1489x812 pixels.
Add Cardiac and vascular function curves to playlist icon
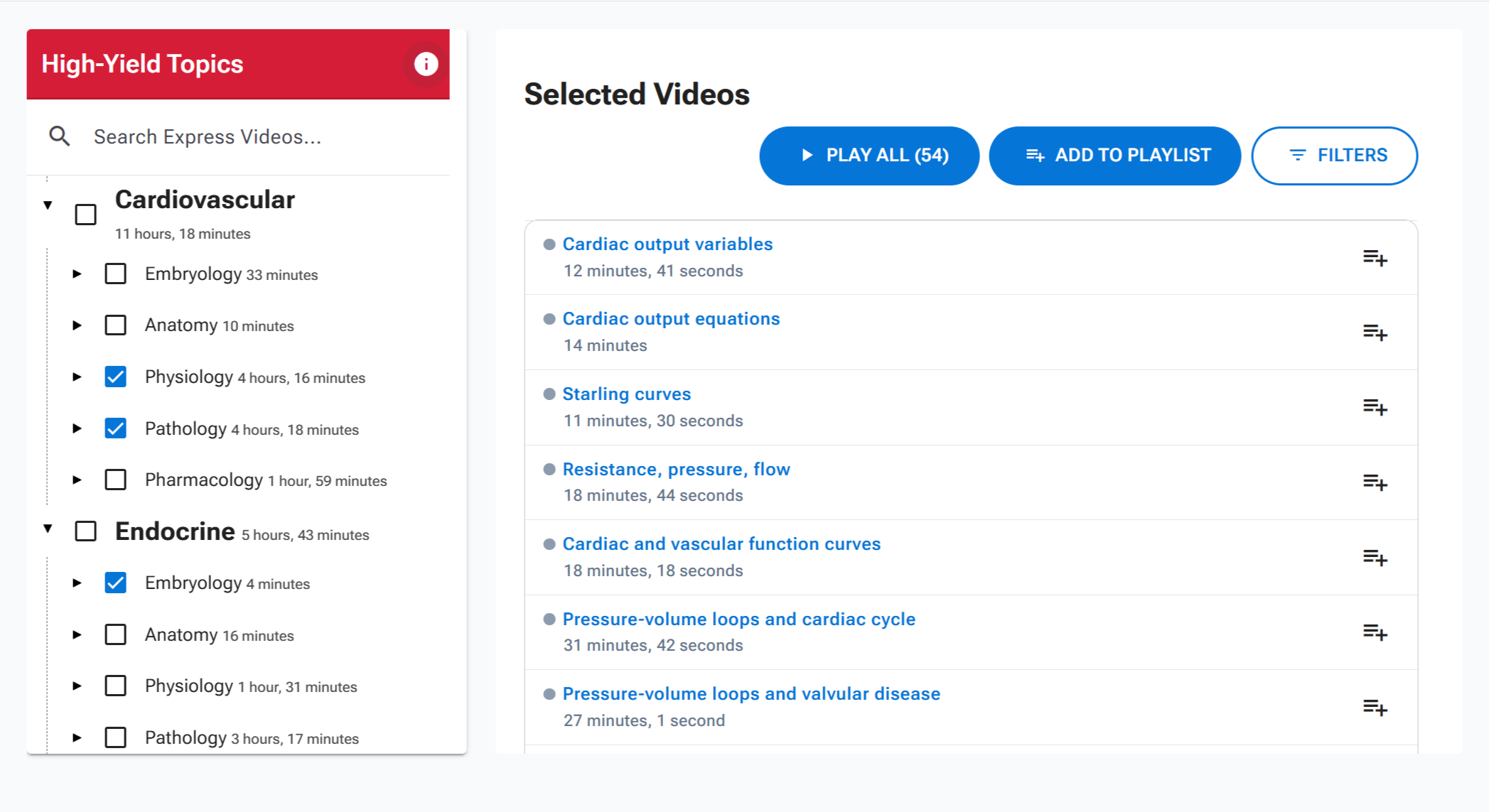[1375, 558]
